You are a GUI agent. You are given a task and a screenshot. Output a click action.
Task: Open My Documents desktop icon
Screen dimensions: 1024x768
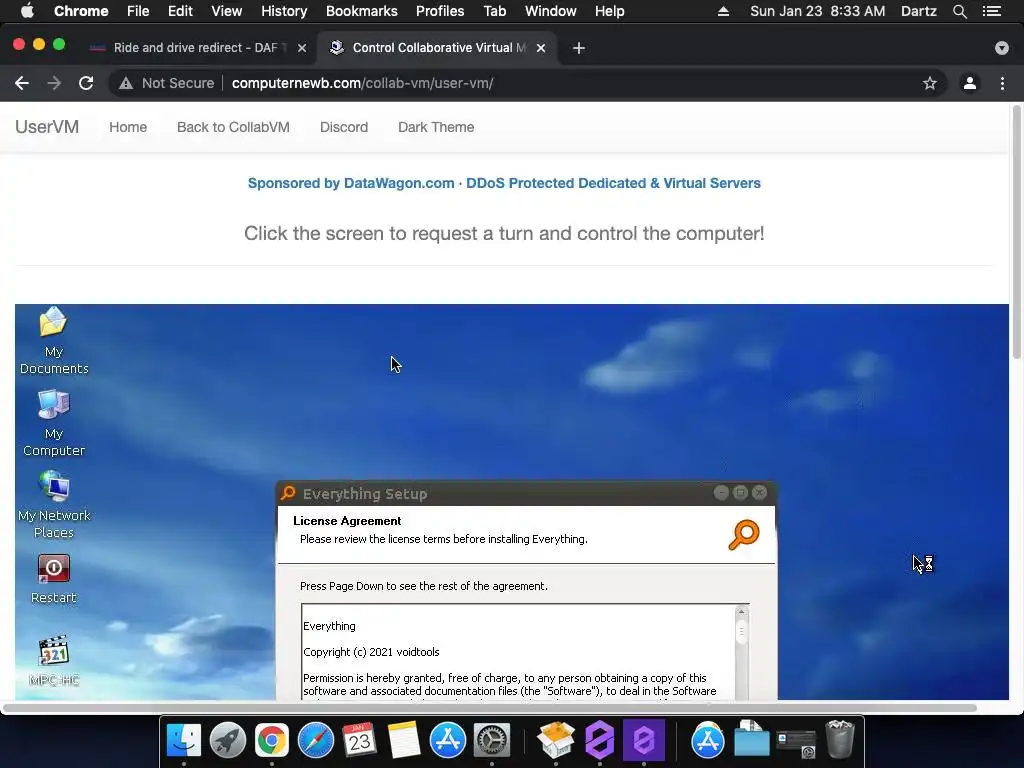54,340
